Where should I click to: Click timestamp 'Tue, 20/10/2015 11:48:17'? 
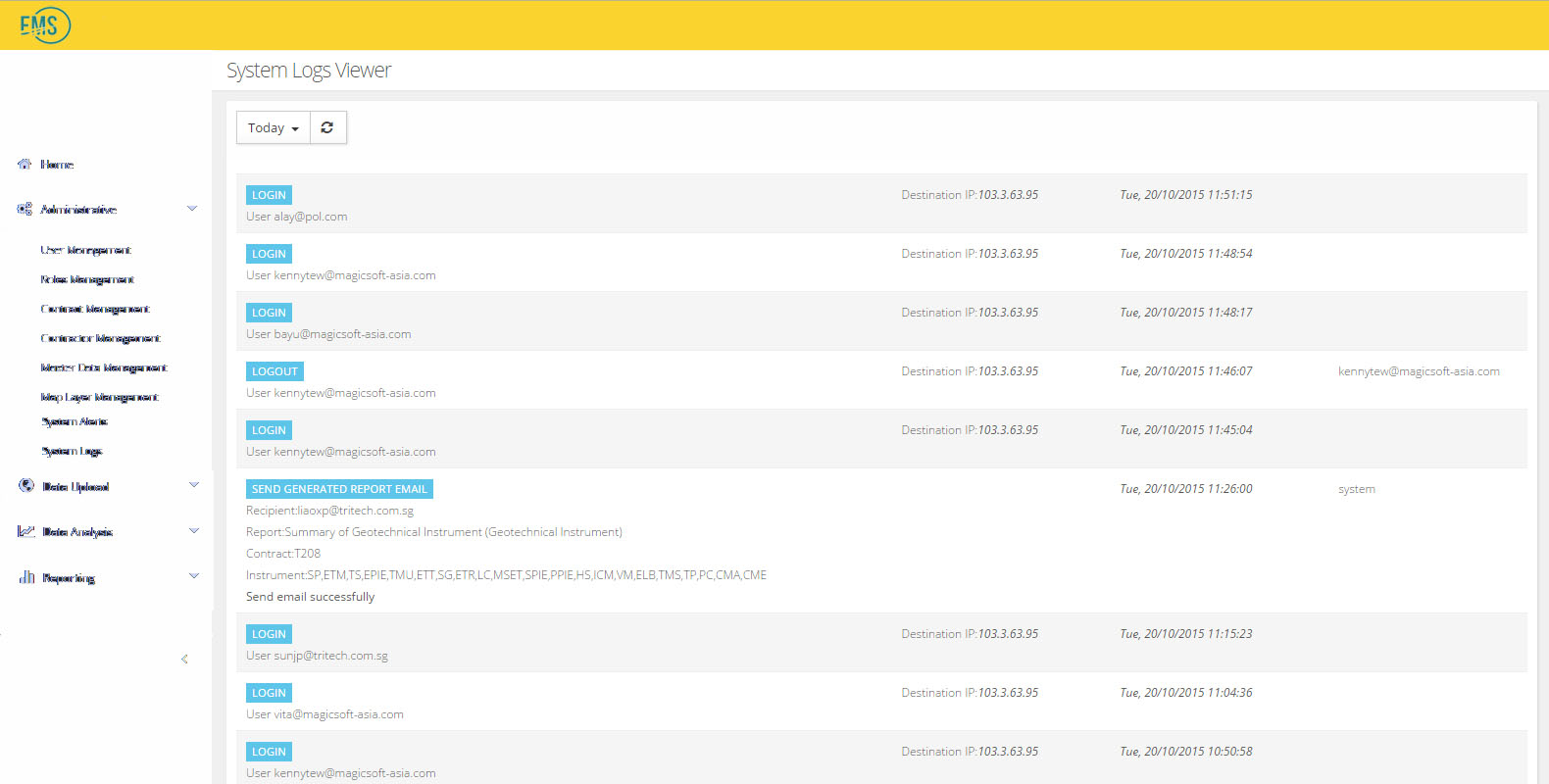coord(1186,313)
